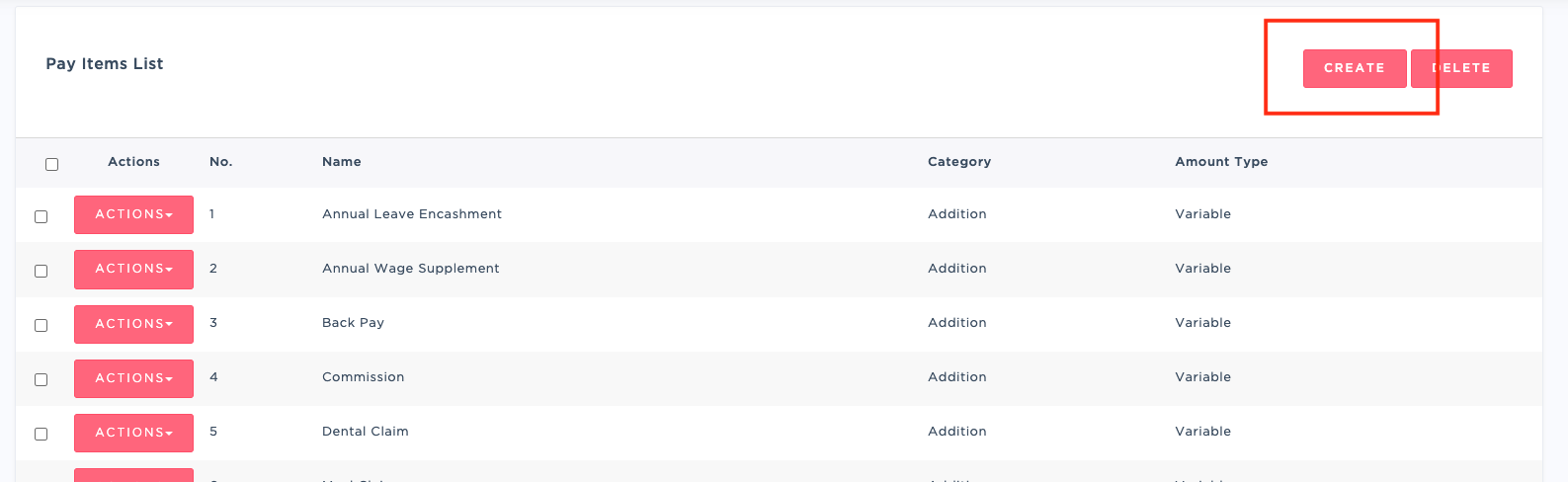Screen dimensions: 1568x482
Task: Click the Annual Leave Encashment name
Action: 412,214
